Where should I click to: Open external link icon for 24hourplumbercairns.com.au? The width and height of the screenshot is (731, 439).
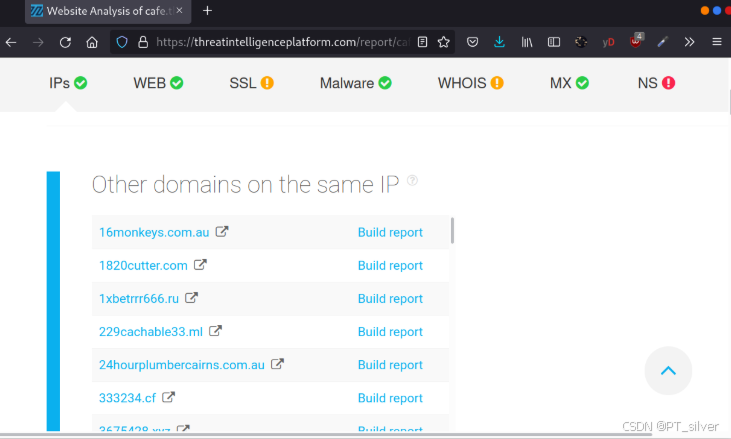coord(277,364)
